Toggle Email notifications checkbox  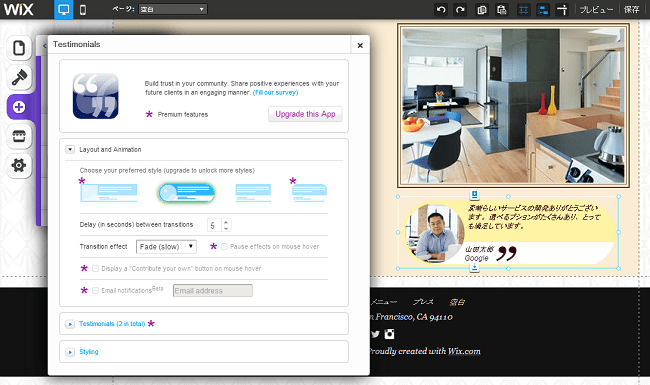pos(95,291)
